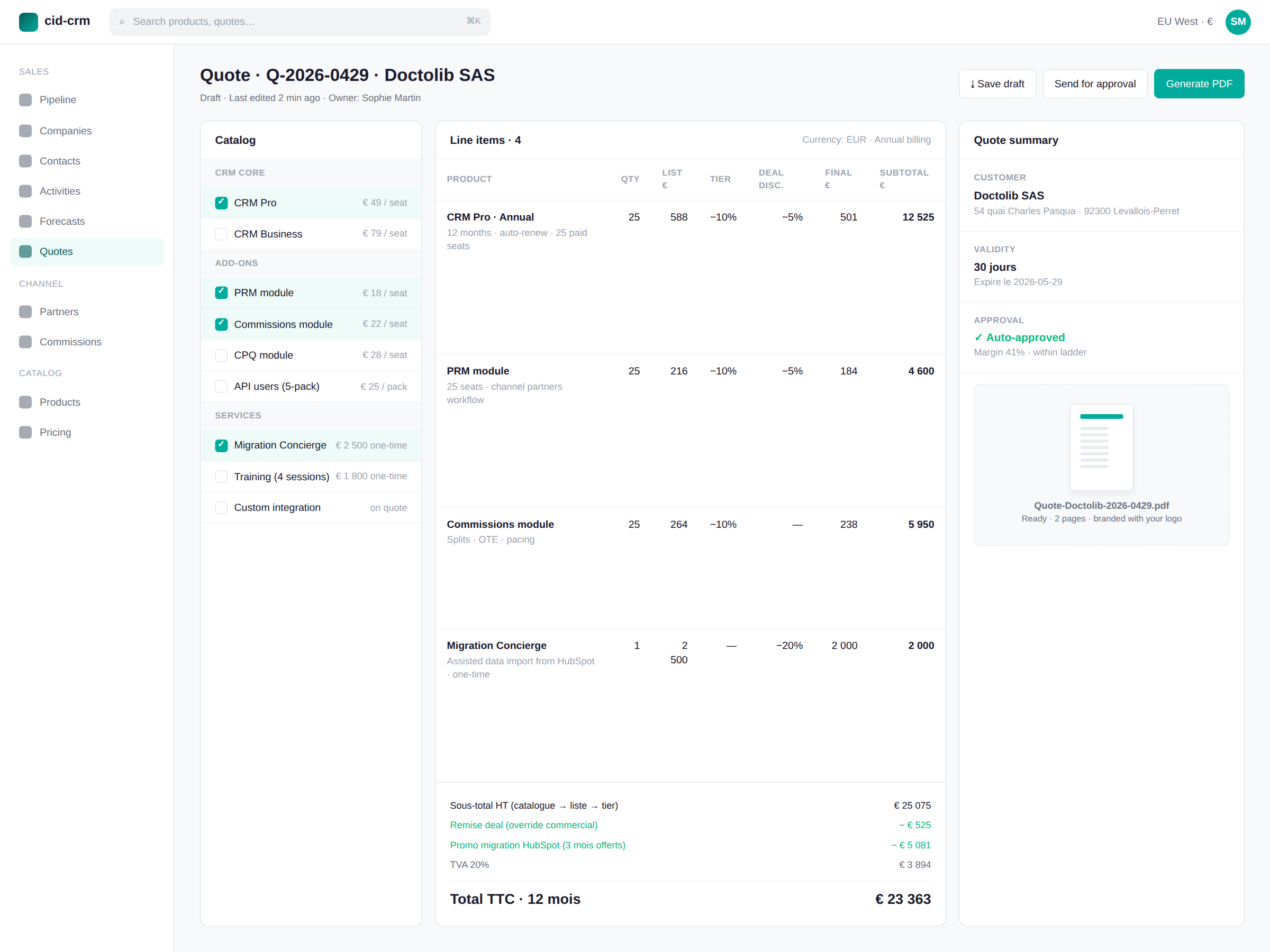Click 30 jours validity value
The image size is (1270, 952).
pyautogui.click(x=994, y=267)
